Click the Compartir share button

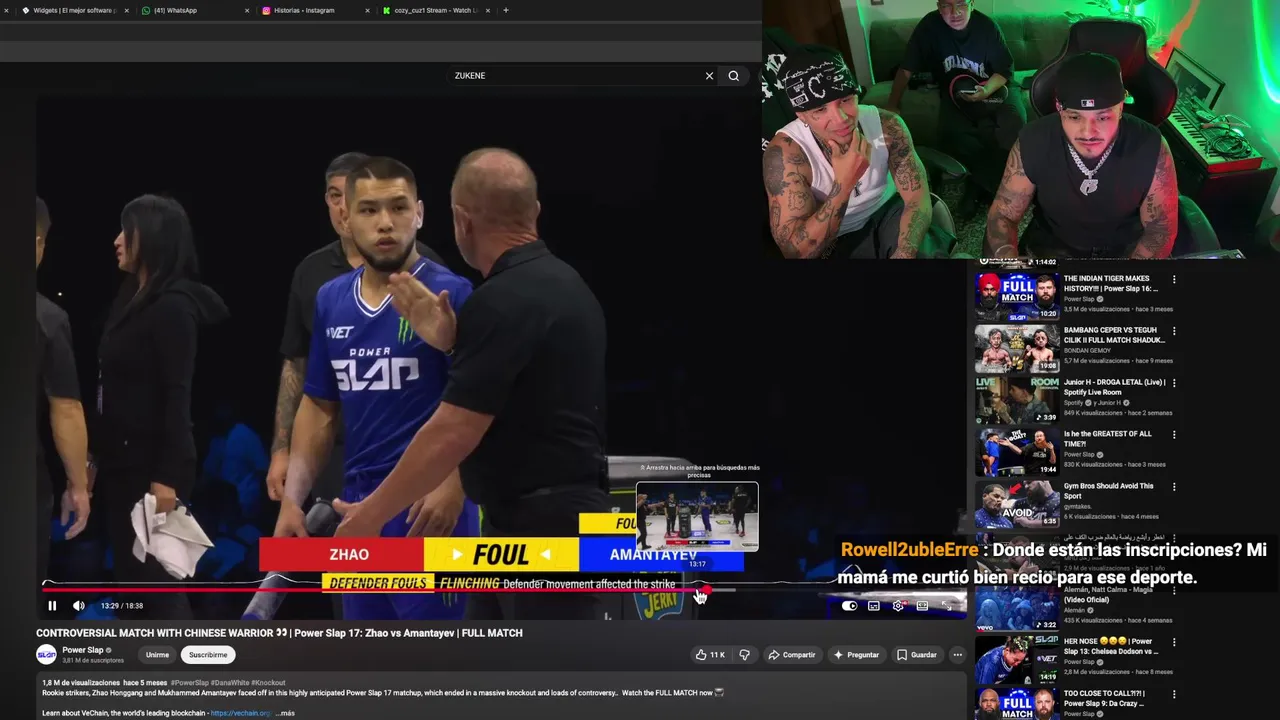tap(792, 655)
